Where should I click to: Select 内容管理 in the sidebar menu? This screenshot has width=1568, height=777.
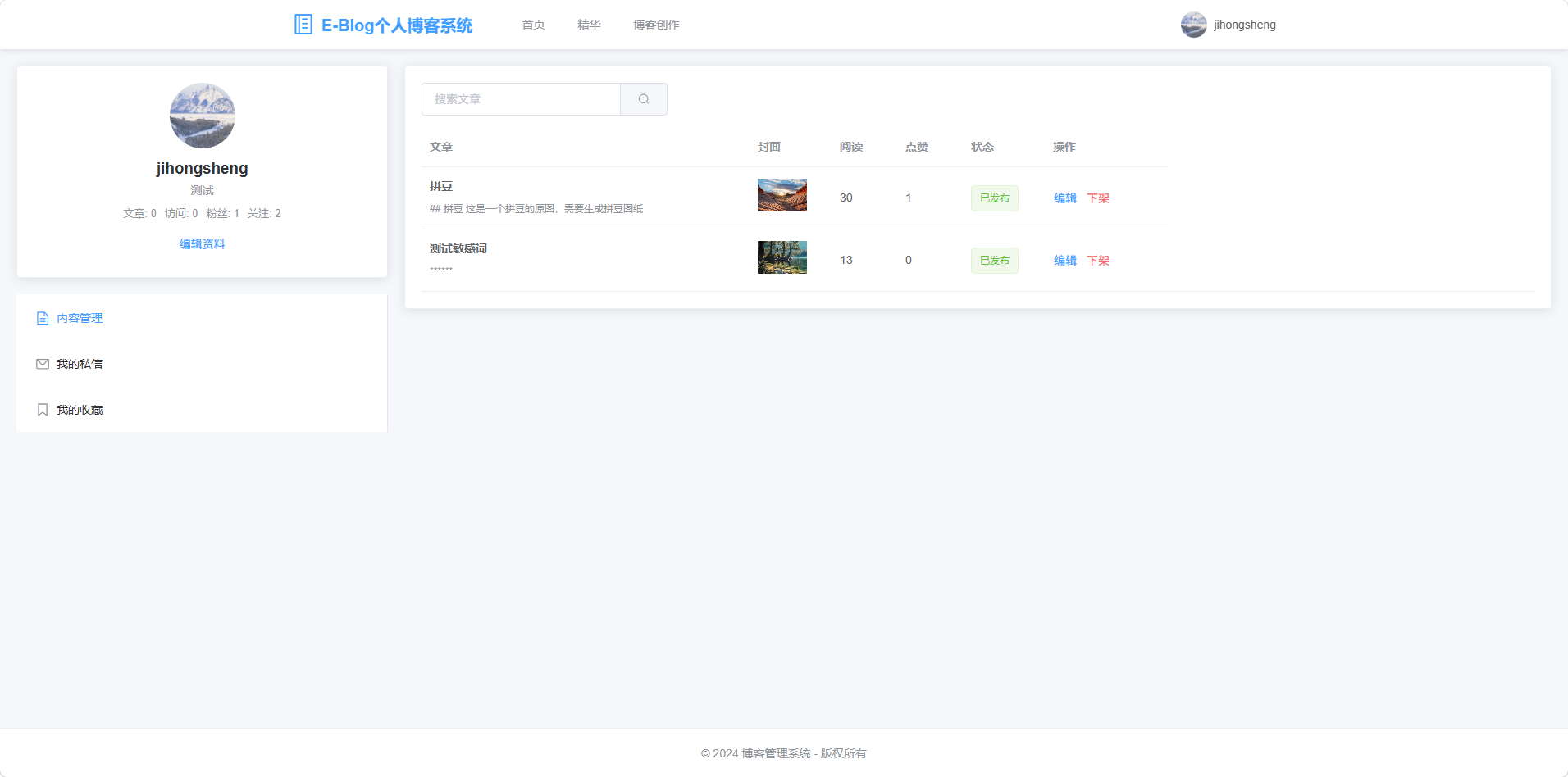pyautogui.click(x=202, y=318)
